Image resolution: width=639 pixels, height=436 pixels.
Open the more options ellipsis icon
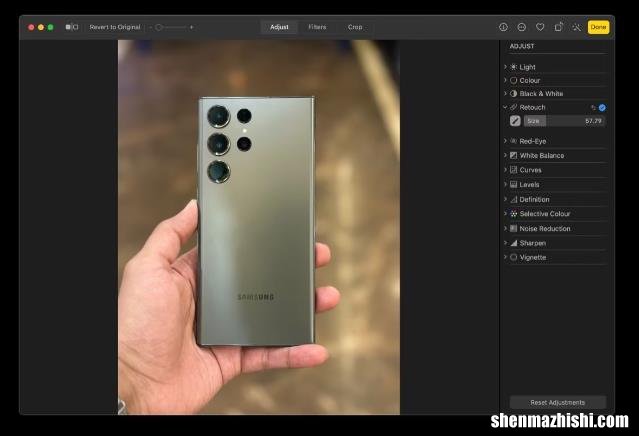(522, 27)
